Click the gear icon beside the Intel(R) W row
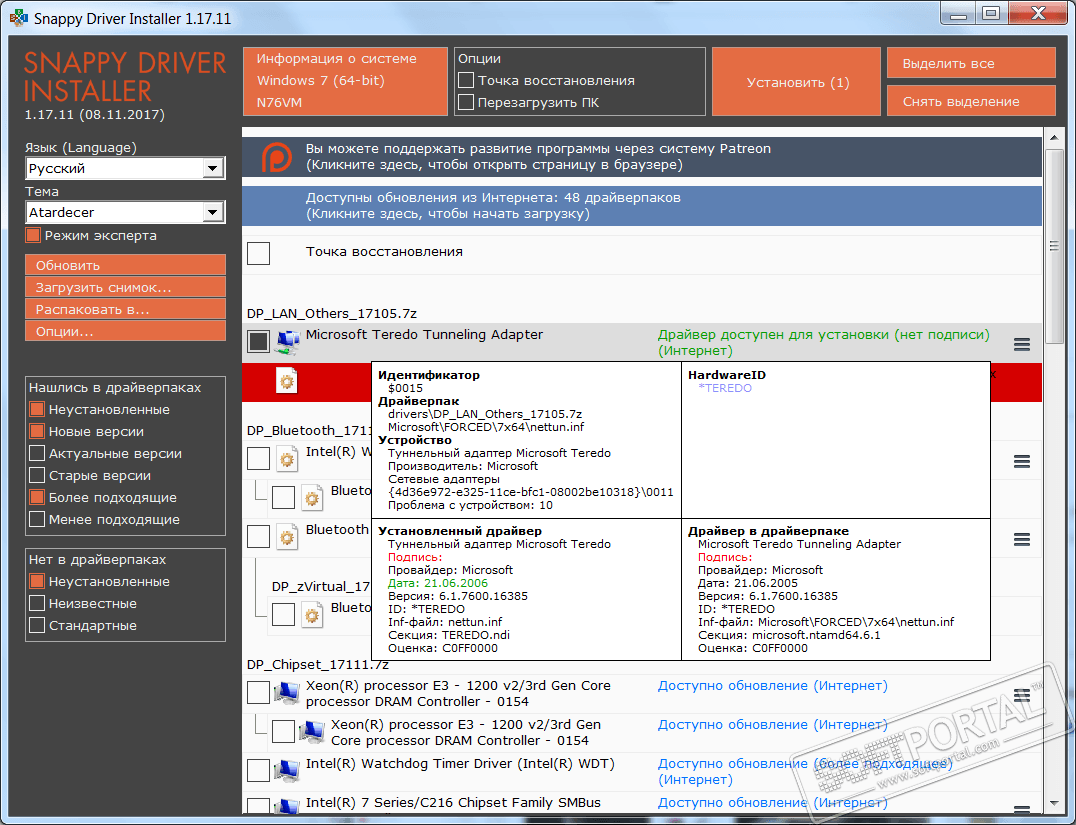The width and height of the screenshot is (1076, 825). (287, 458)
